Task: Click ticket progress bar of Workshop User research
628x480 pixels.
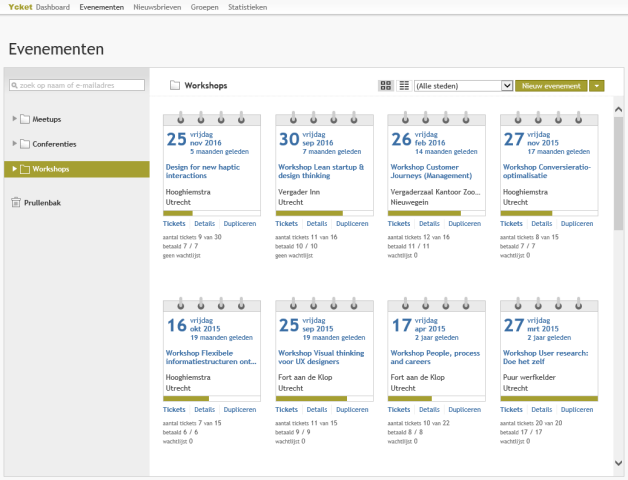Action: pyautogui.click(x=548, y=398)
